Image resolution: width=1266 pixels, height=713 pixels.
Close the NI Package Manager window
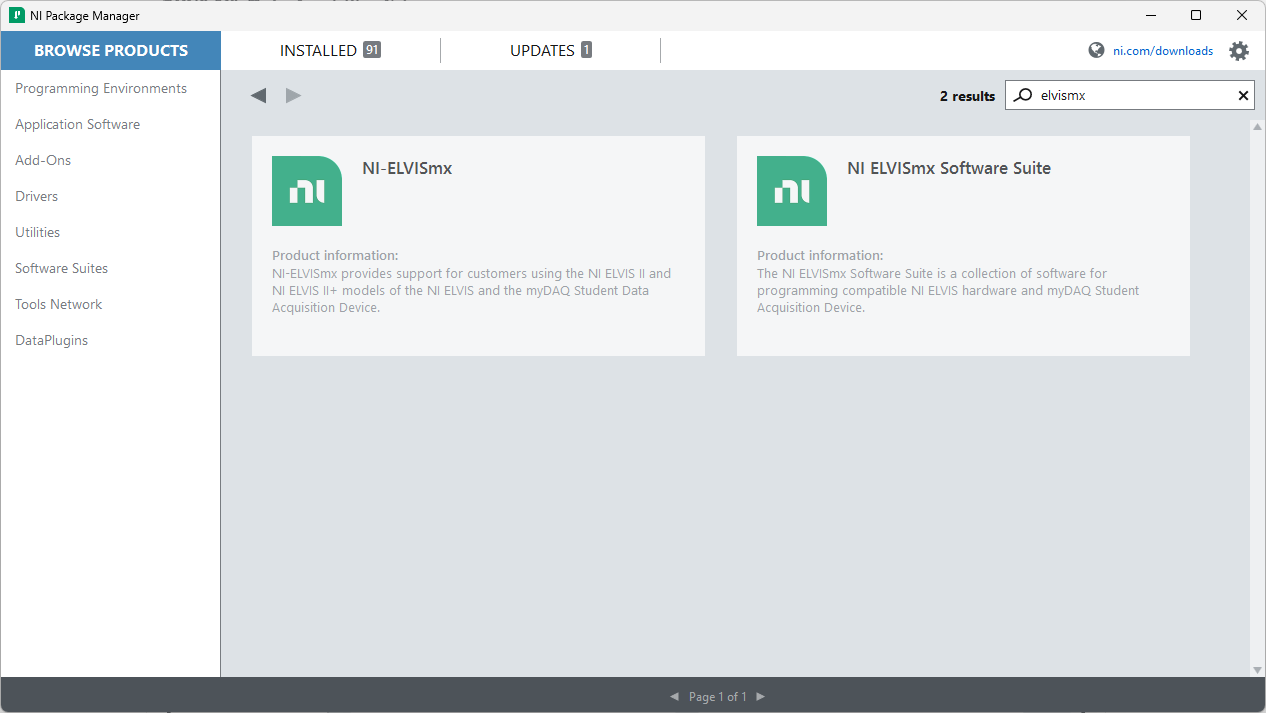click(1242, 15)
